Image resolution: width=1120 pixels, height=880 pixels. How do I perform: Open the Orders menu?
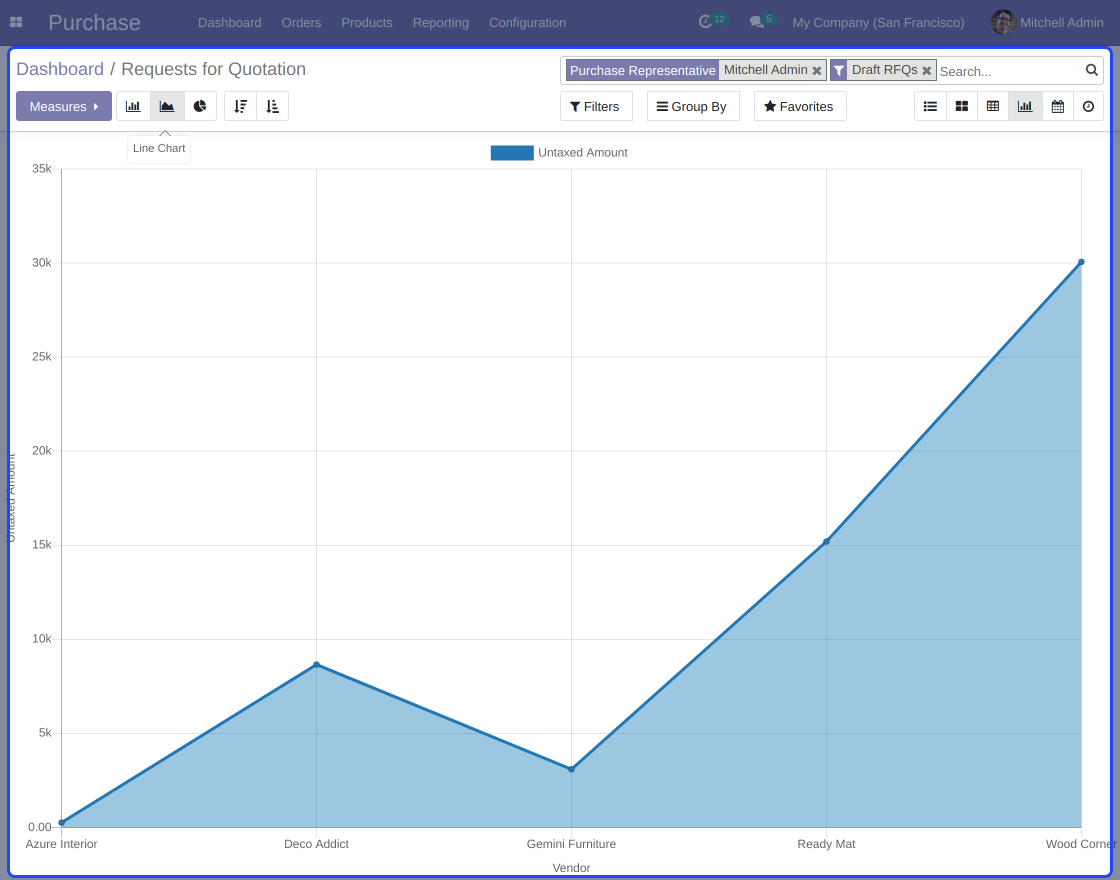(301, 23)
